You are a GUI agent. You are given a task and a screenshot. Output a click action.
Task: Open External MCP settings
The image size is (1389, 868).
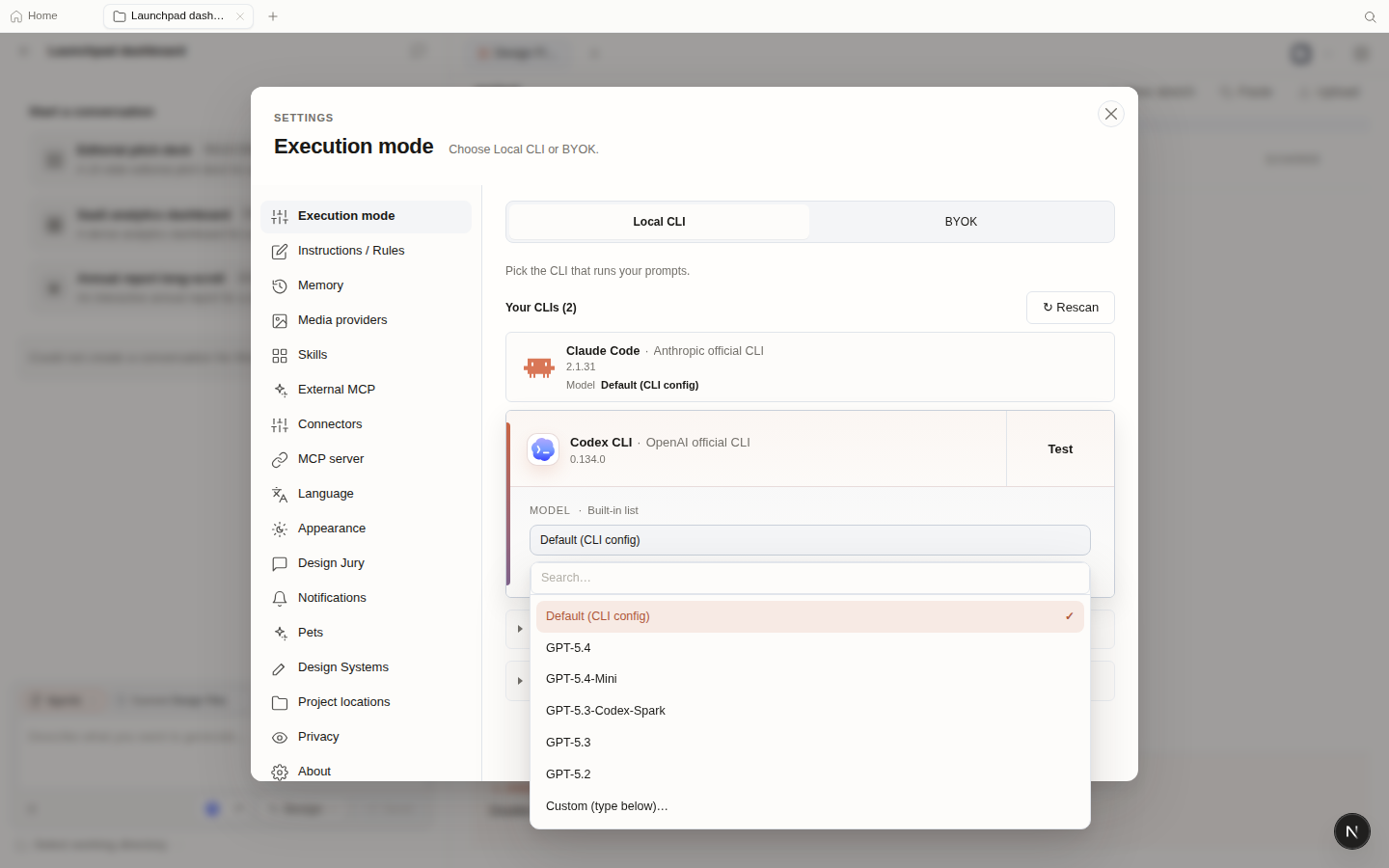(366, 390)
